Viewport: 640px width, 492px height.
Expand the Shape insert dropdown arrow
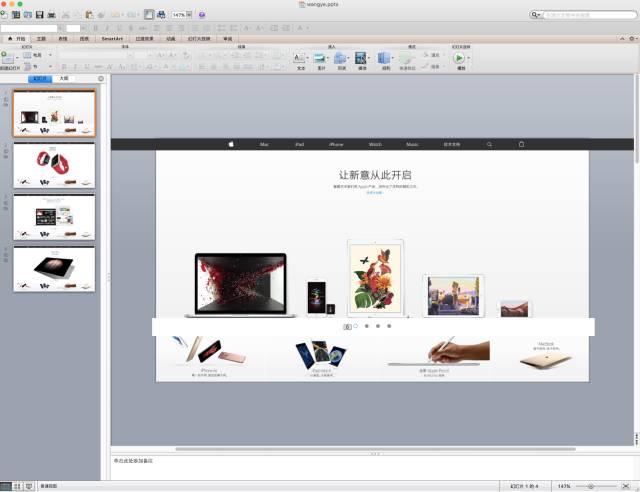pyautogui.click(x=349, y=58)
